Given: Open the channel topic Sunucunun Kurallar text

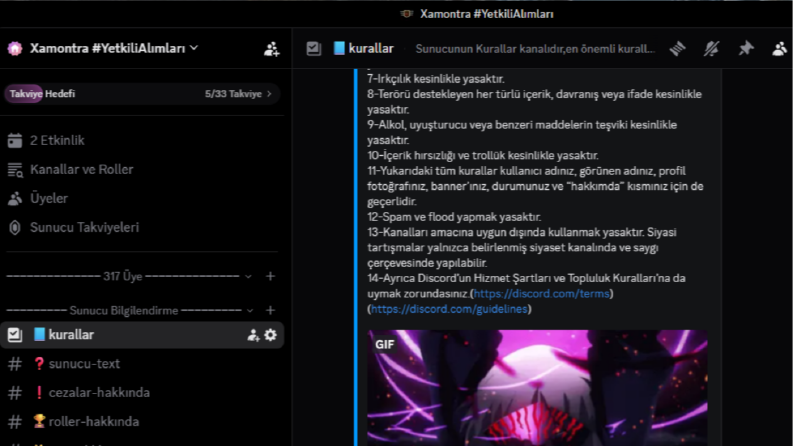Looking at the screenshot, I should pyautogui.click(x=535, y=49).
